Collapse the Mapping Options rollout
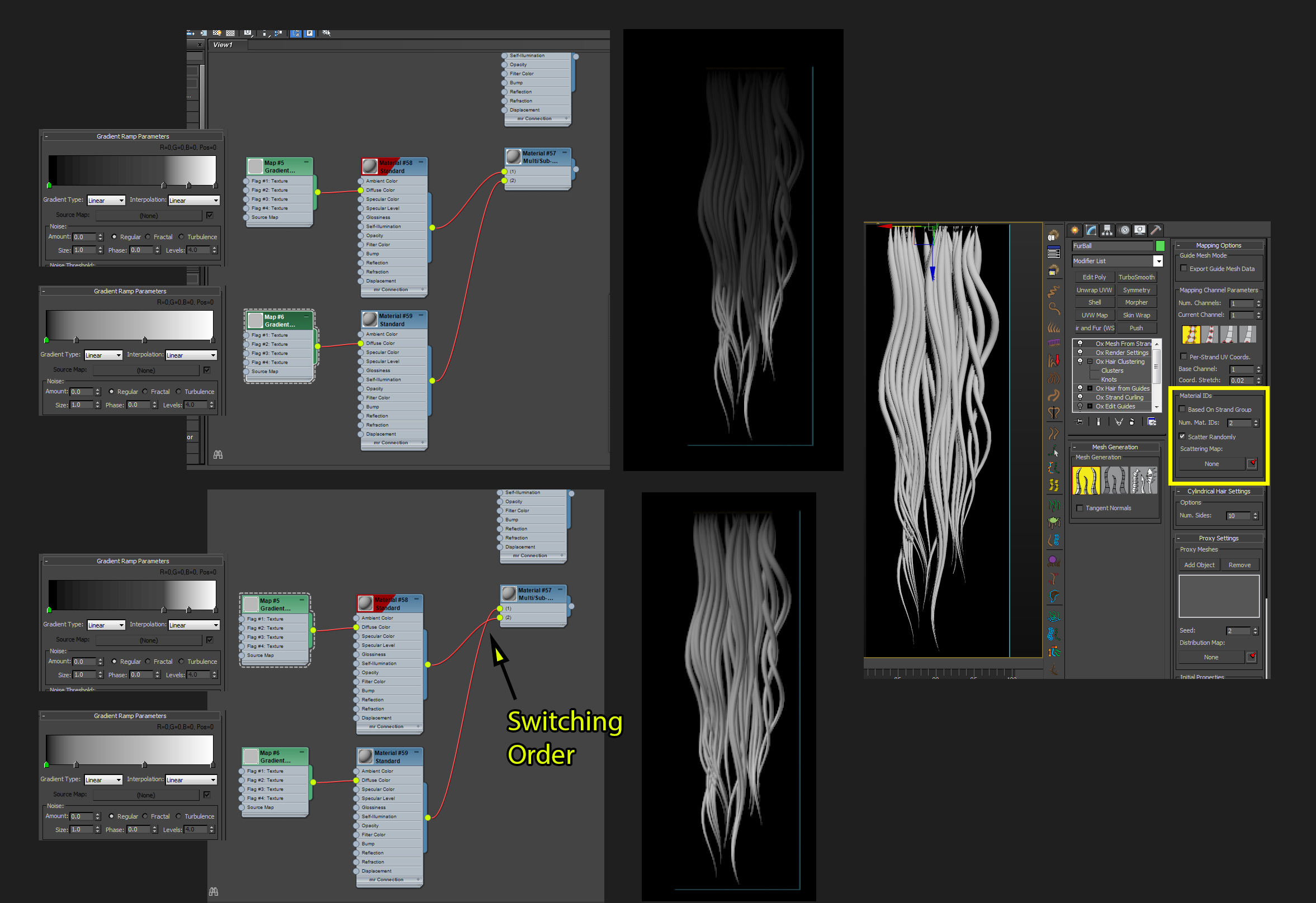The image size is (1316, 903). [x=1218, y=245]
